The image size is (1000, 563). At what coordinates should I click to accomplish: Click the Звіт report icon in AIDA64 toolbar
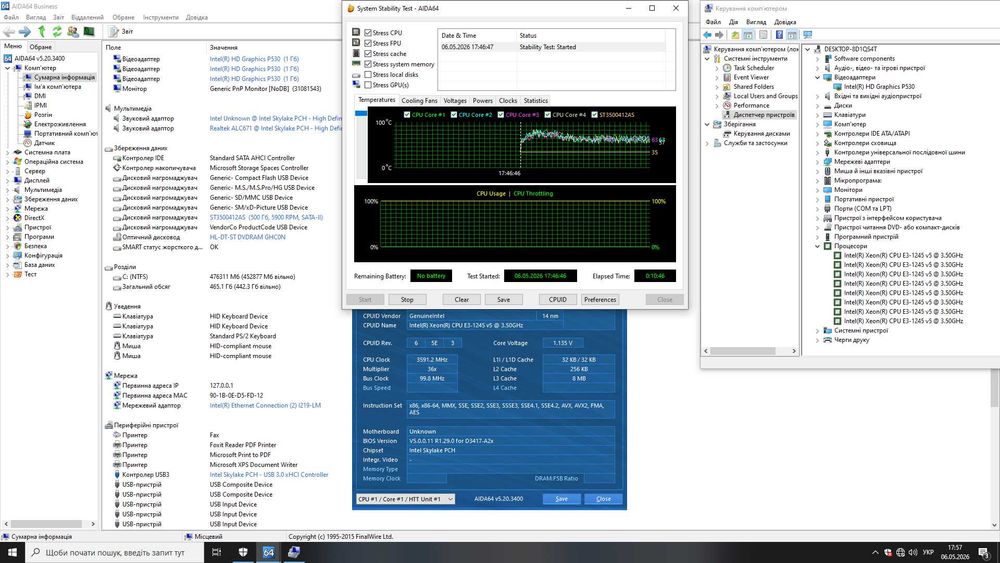pos(114,31)
